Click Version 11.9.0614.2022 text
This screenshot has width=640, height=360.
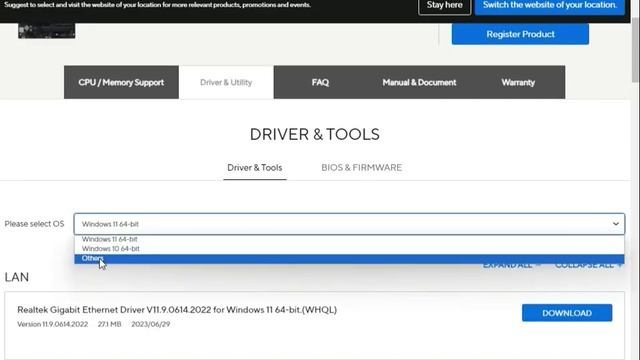[53, 324]
